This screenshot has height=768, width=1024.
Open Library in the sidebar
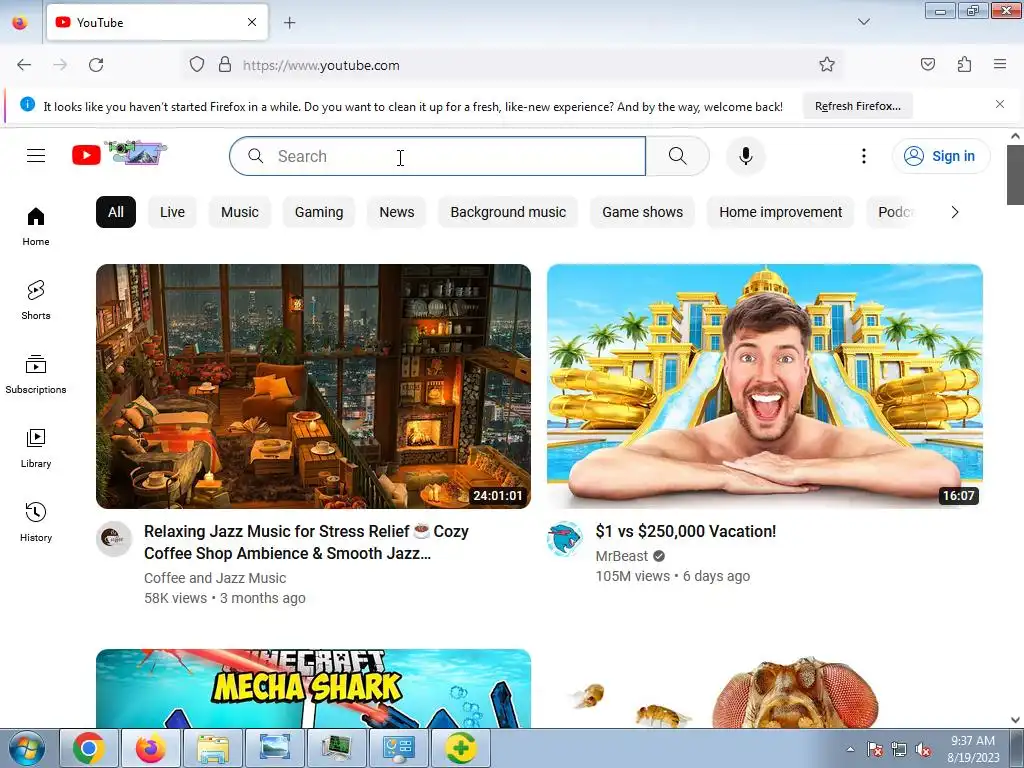36,449
